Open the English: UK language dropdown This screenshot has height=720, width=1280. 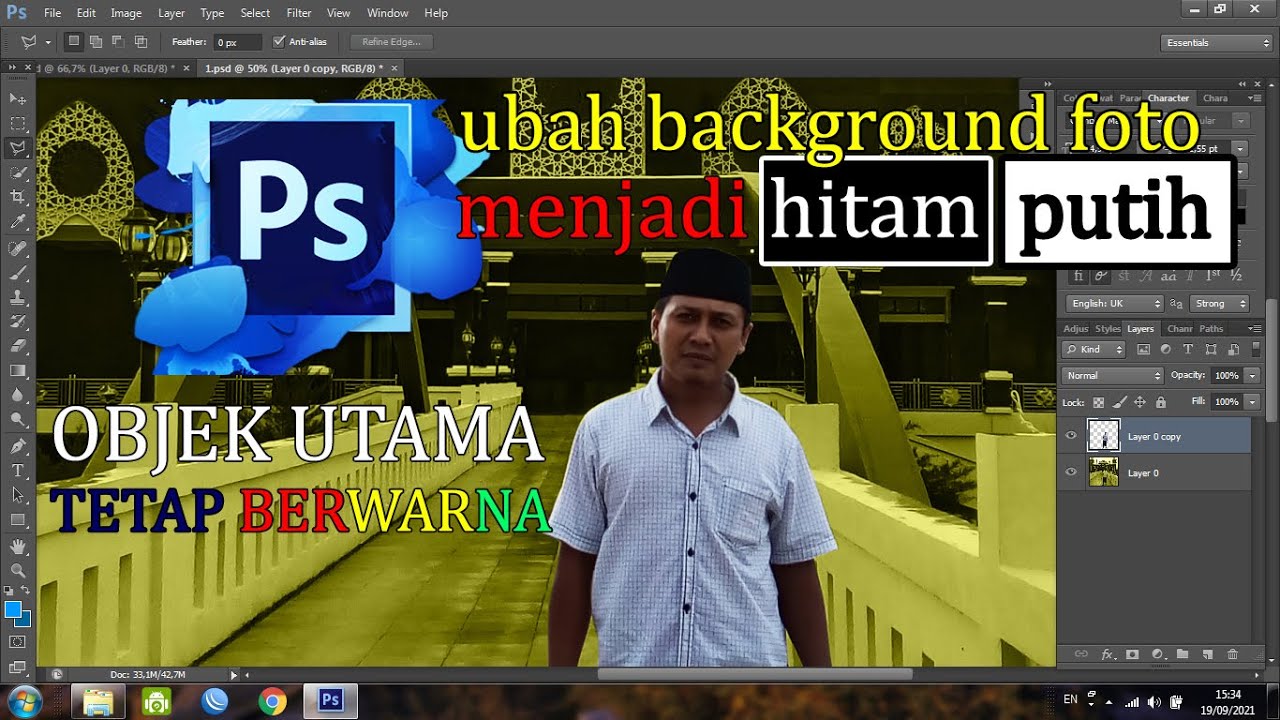[1116, 304]
